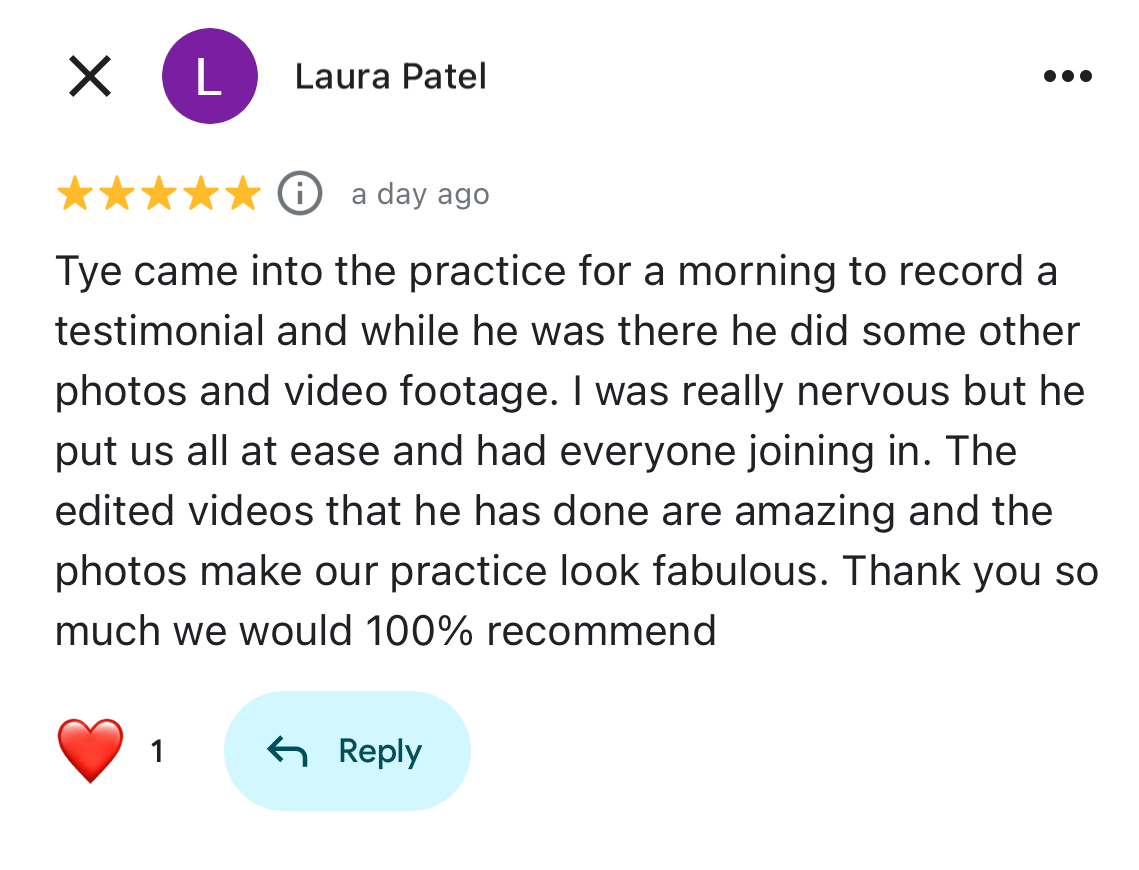Click the fourth gold rating star

point(200,193)
